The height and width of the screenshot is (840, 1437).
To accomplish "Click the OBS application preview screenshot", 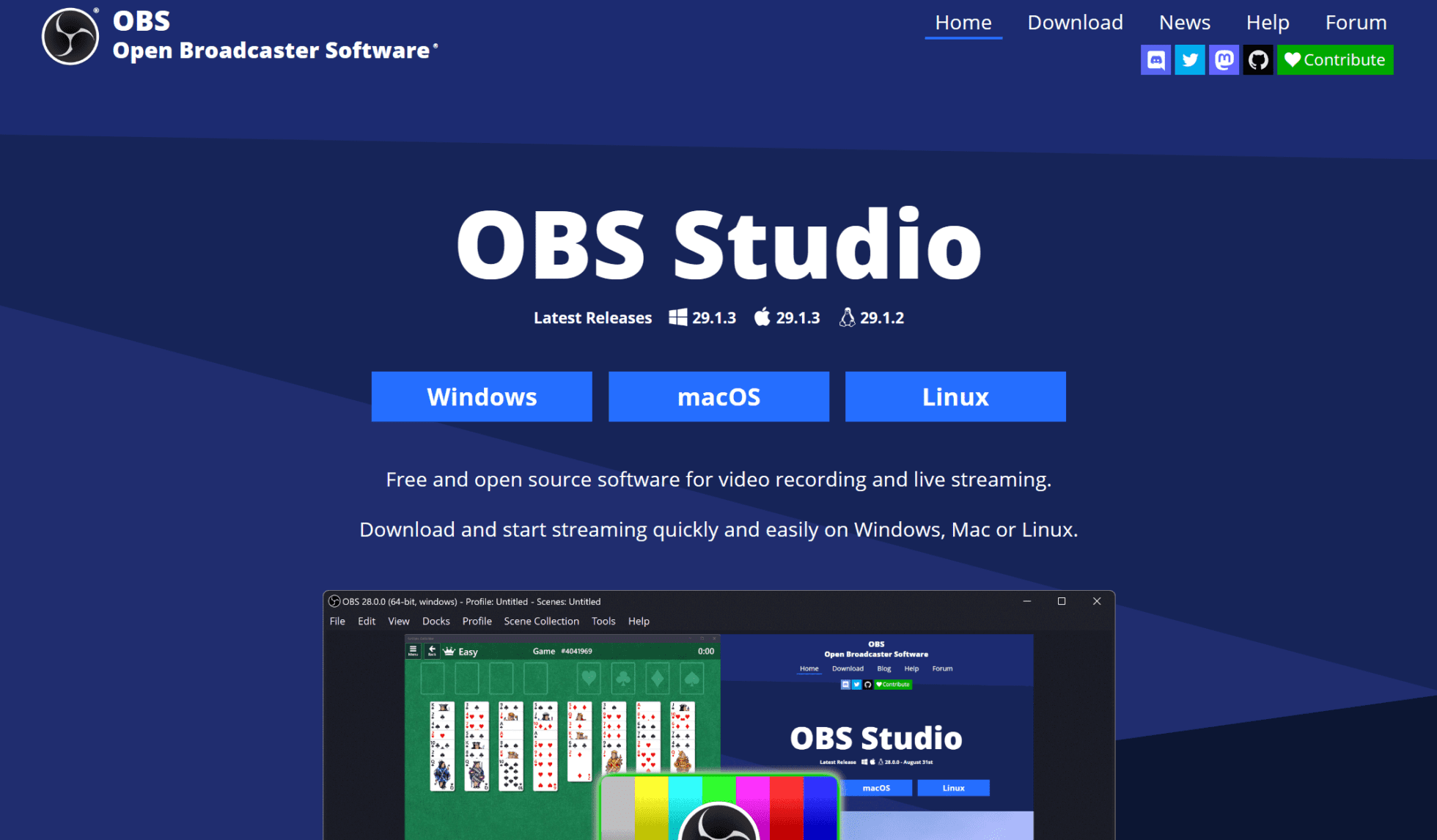I will pyautogui.click(x=718, y=715).
